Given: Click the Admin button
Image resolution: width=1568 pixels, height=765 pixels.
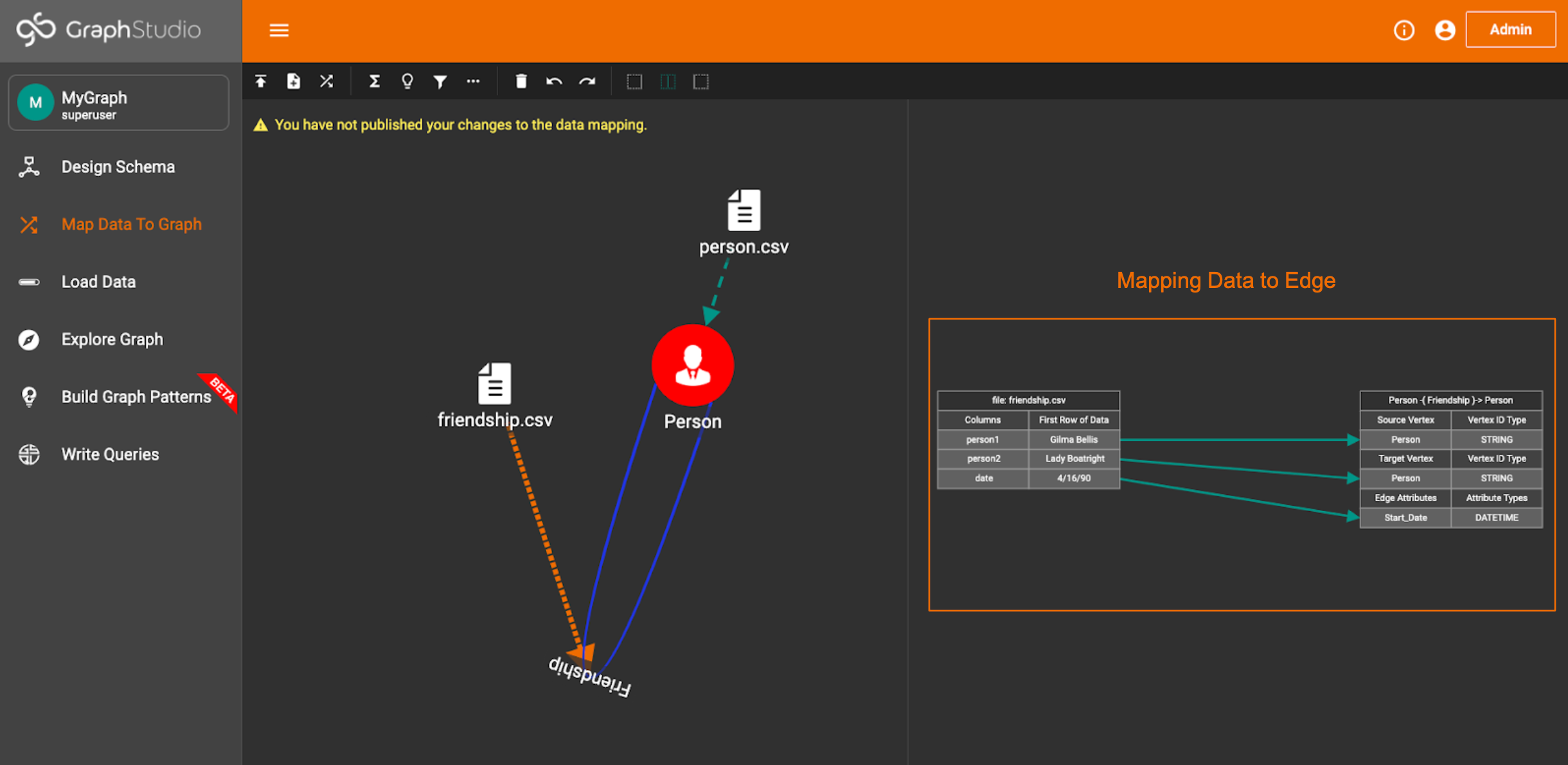Looking at the screenshot, I should (1510, 30).
